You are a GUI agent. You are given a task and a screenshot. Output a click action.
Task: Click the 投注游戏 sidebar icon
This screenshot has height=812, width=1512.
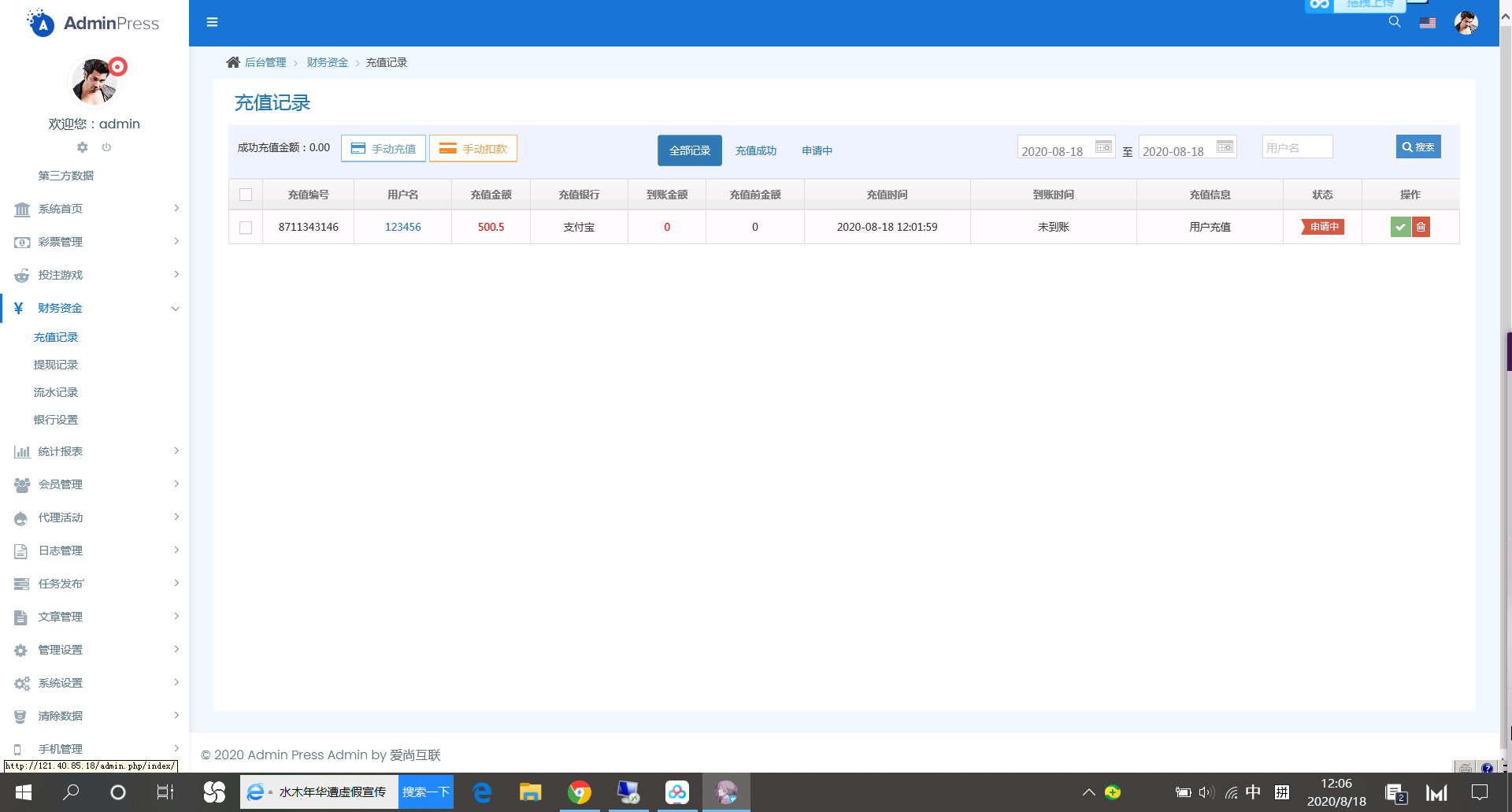point(21,275)
